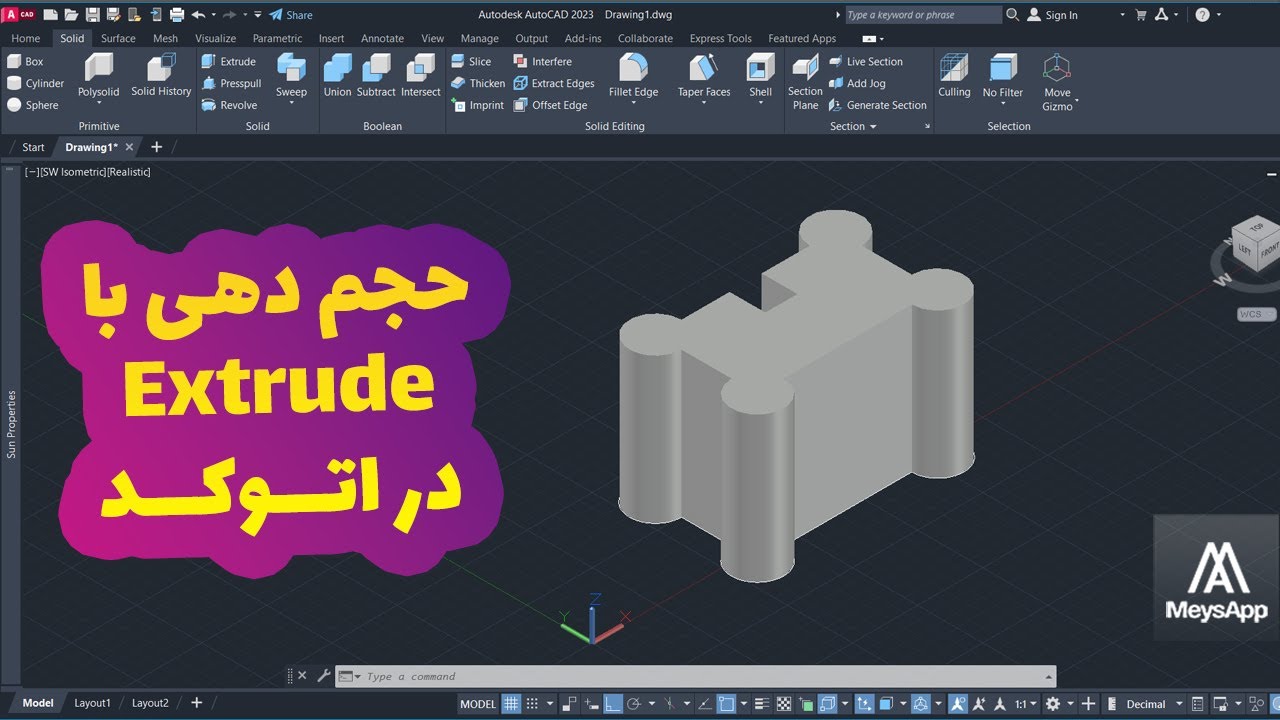Screen dimensions: 1280x720
Task: Select the Sphere primitive tool
Action: [x=33, y=105]
